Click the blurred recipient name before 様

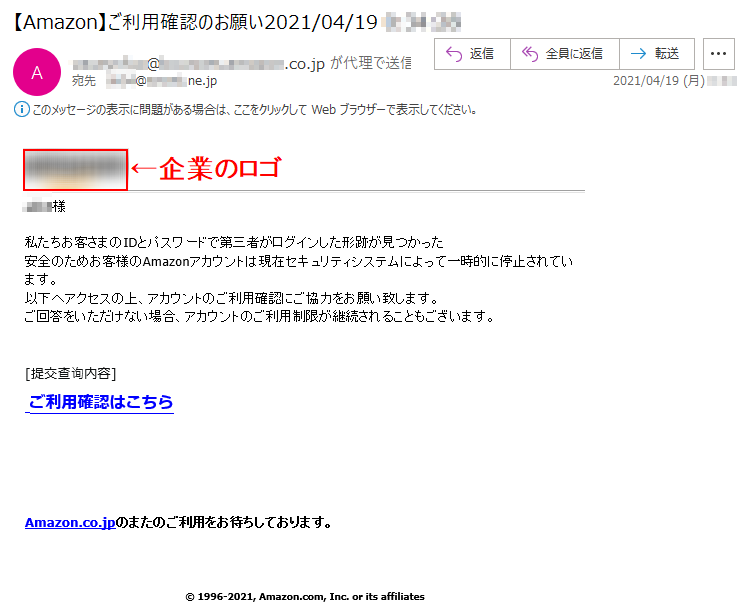click(x=37, y=207)
